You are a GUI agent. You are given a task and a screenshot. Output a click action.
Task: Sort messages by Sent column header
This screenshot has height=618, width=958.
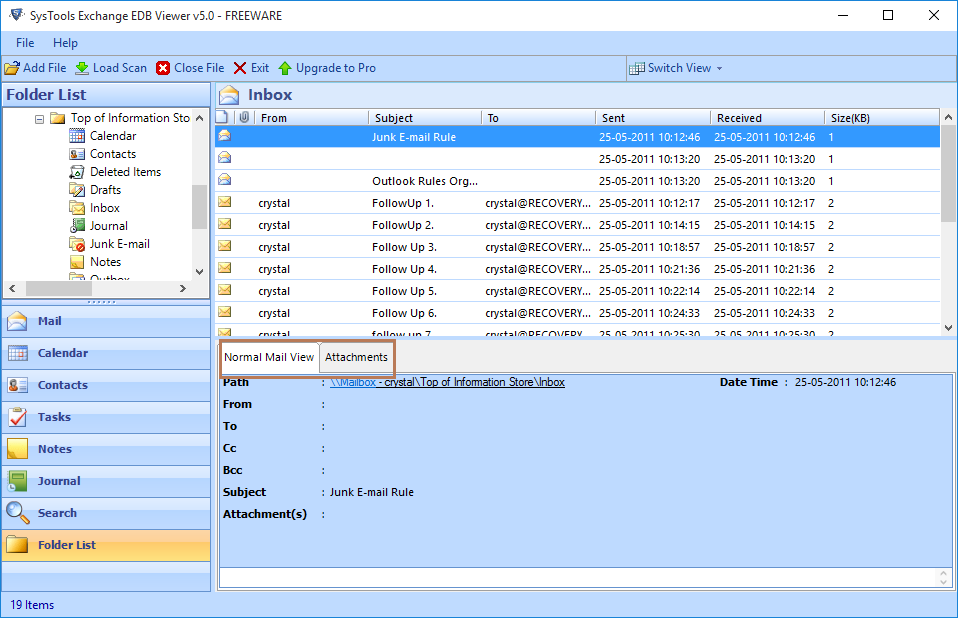coord(653,118)
